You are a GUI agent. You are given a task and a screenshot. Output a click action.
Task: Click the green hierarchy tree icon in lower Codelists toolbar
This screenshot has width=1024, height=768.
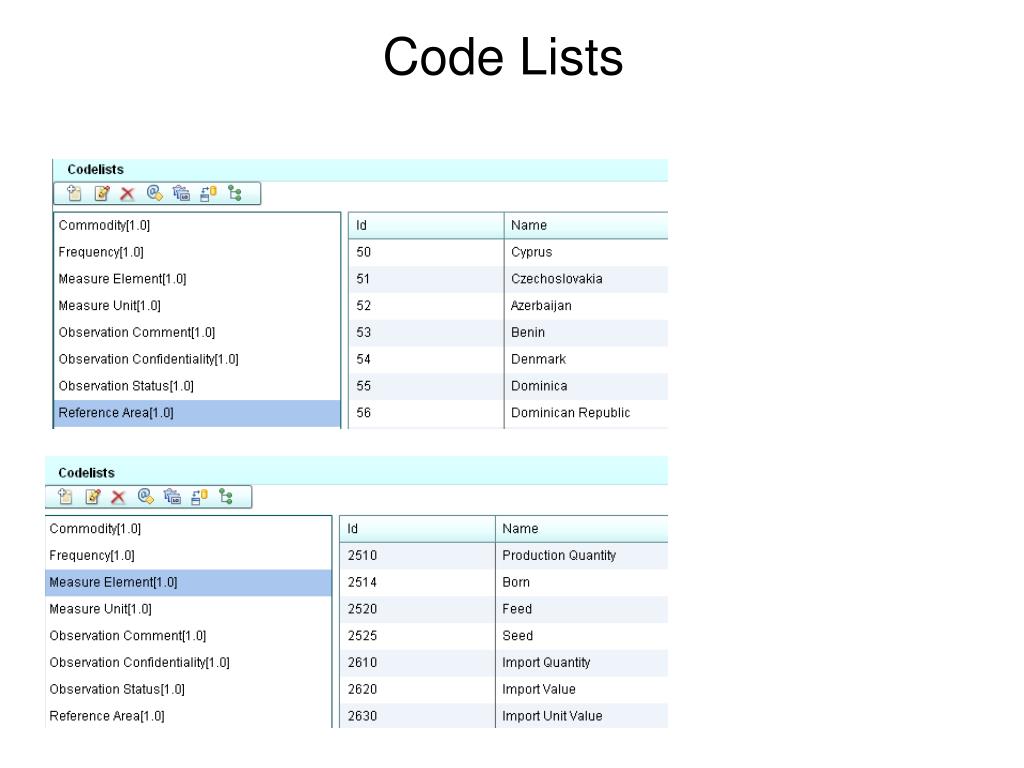[225, 497]
